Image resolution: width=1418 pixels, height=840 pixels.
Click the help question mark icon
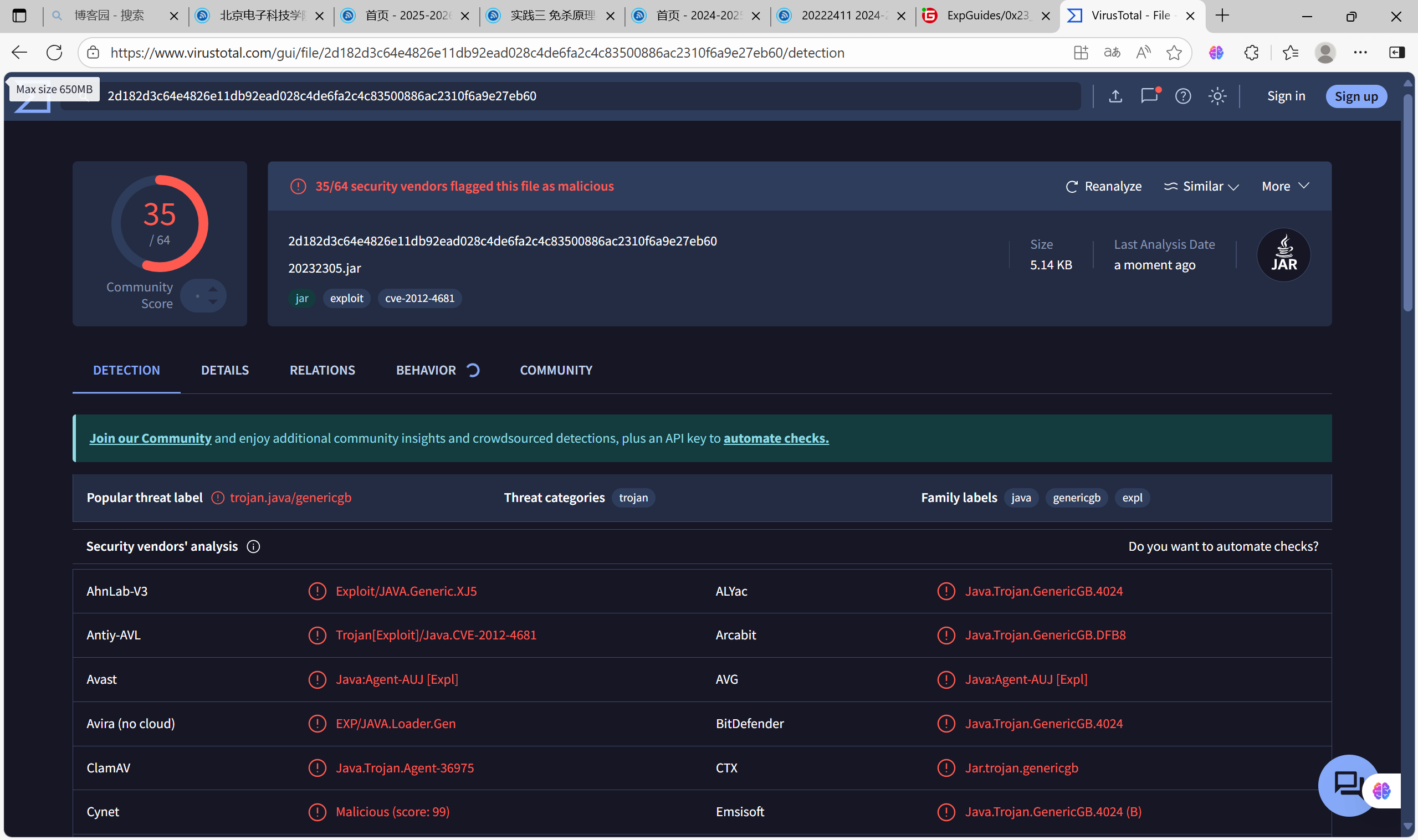(1183, 96)
